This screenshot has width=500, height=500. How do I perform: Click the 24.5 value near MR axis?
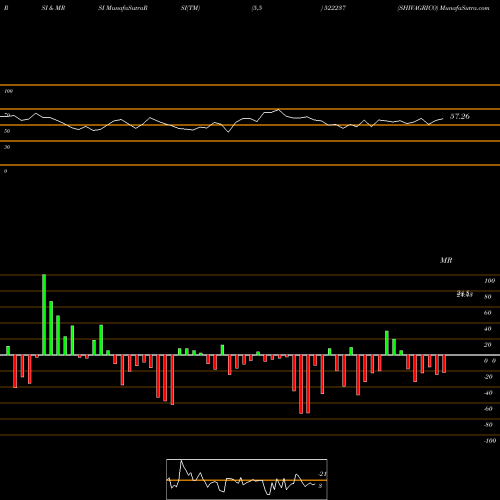pyautogui.click(x=465, y=294)
